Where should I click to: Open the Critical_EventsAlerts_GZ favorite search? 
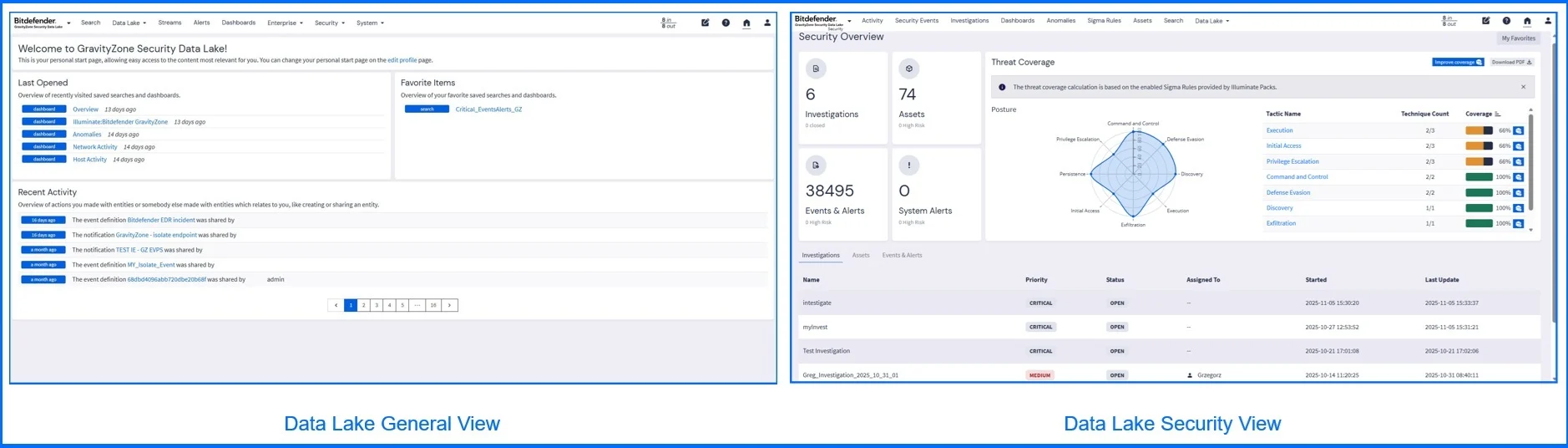point(488,109)
